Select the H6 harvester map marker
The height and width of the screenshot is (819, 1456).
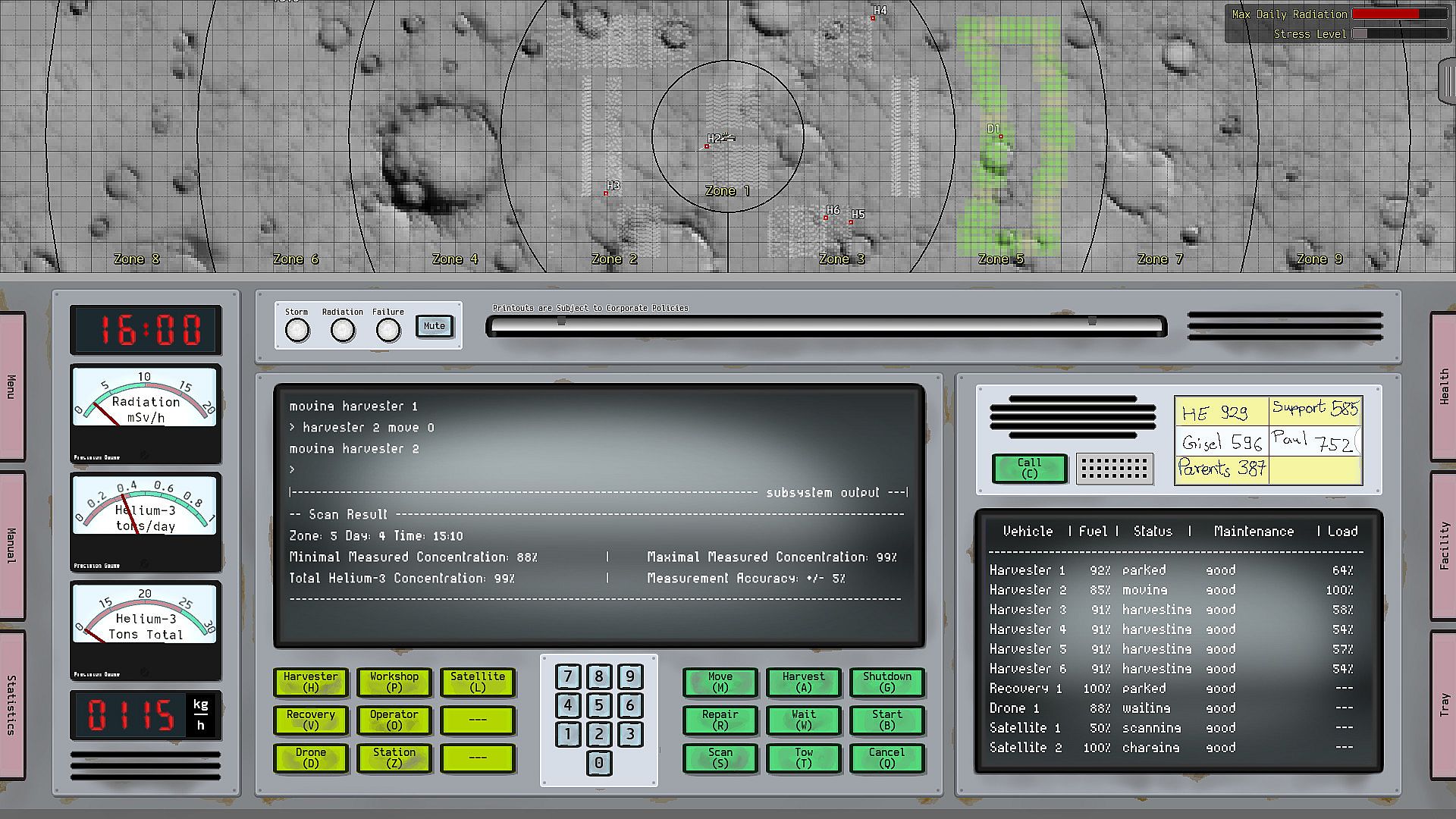tap(826, 218)
